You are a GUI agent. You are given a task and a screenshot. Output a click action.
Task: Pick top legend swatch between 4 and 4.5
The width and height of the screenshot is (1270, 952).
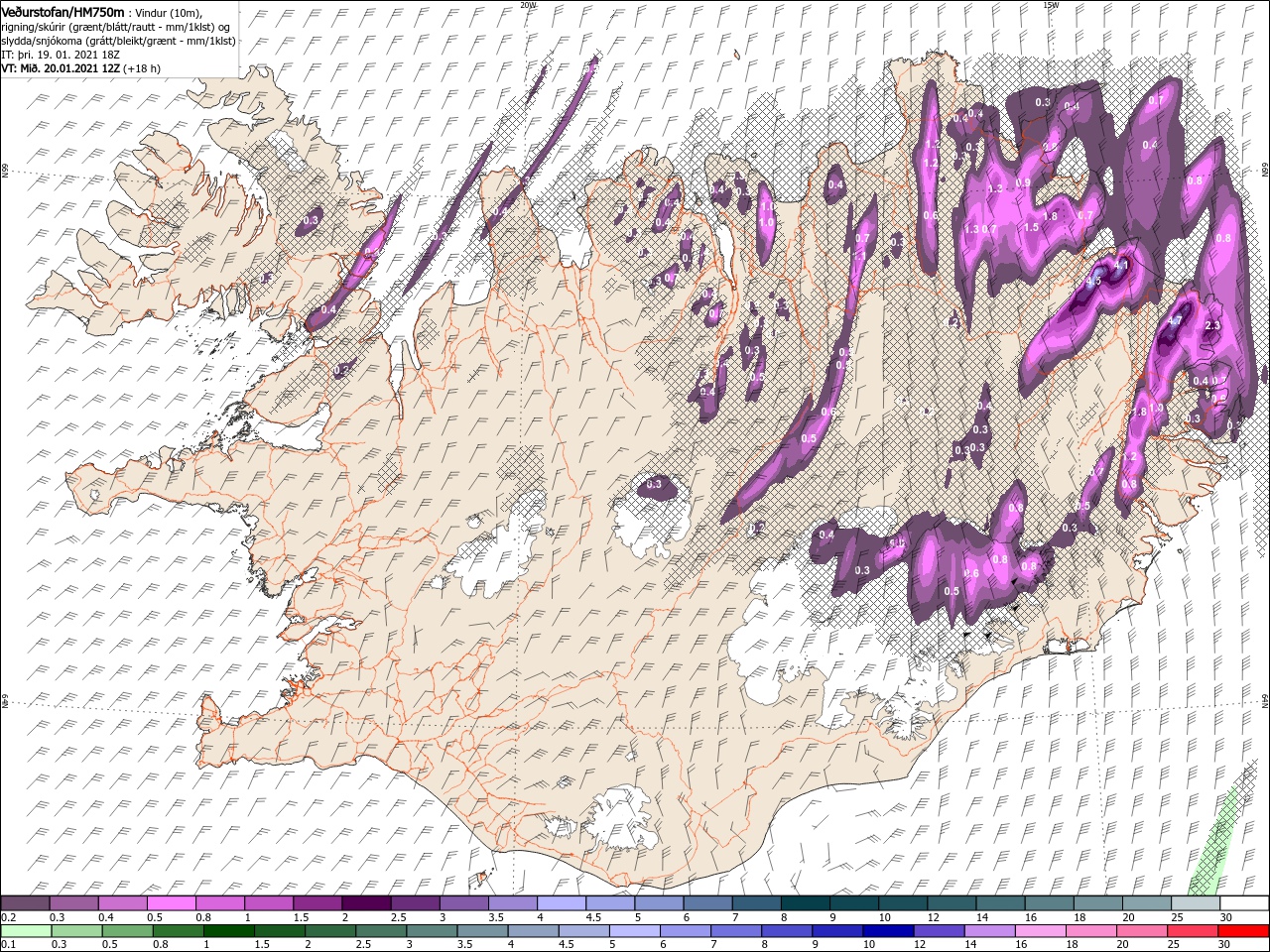pyautogui.click(x=562, y=903)
